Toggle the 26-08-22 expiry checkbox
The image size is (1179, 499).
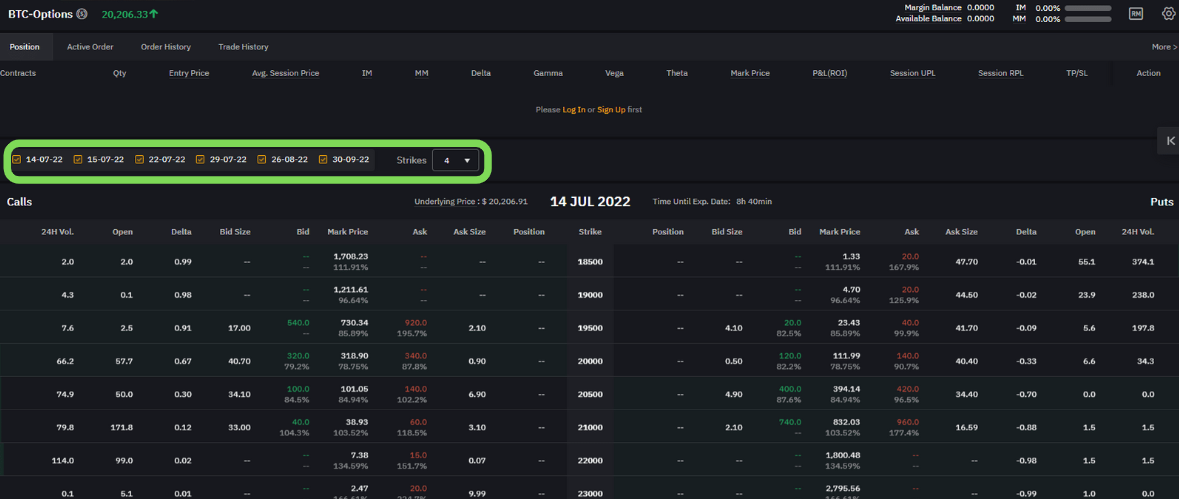[x=262, y=159]
